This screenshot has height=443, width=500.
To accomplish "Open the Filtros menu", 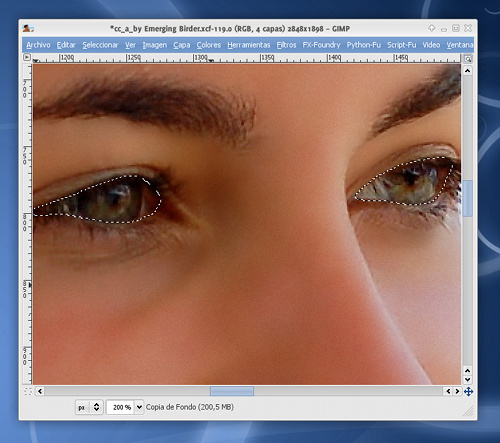I will [286, 45].
